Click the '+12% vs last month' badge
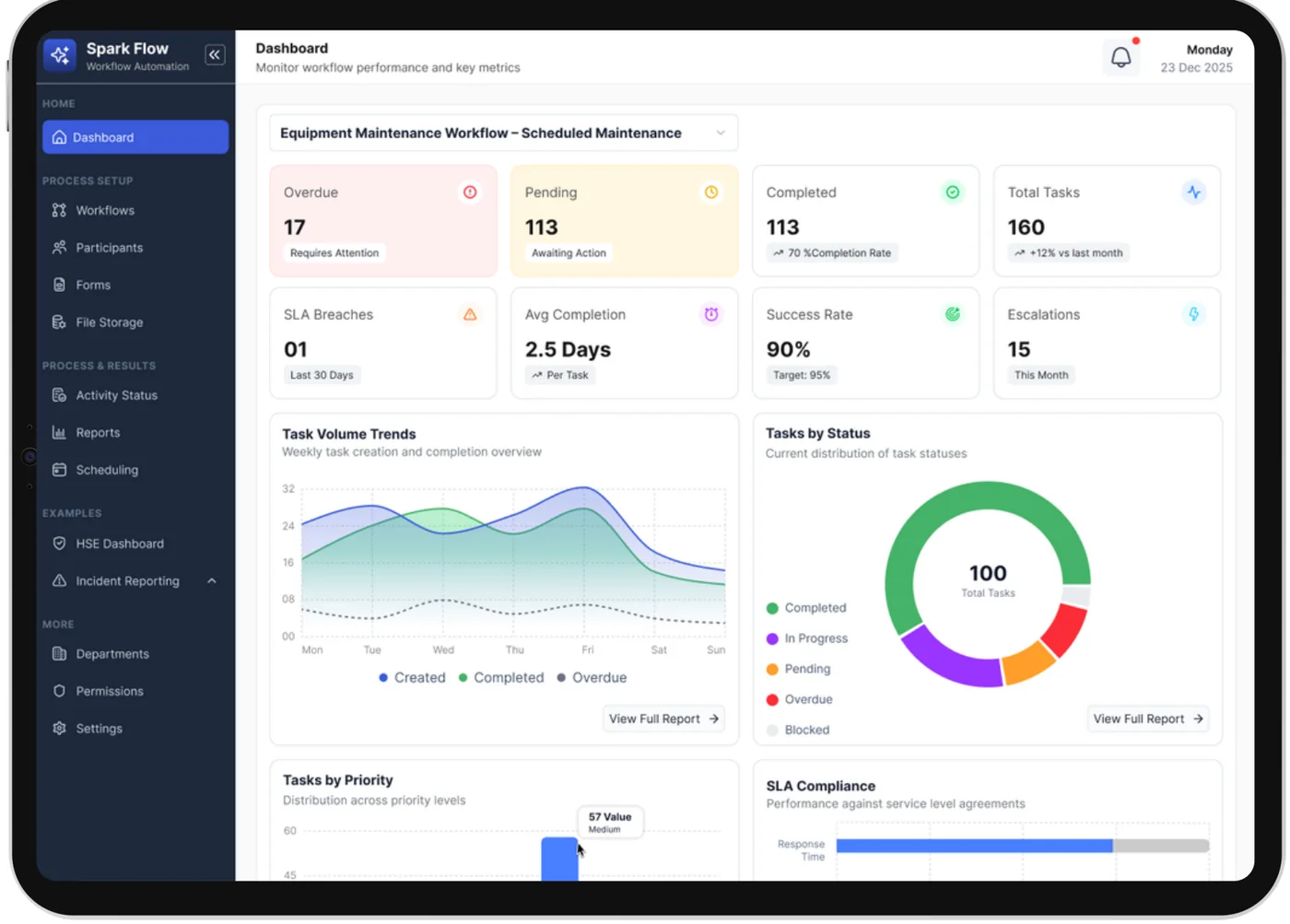The width and height of the screenshot is (1290, 924). point(1068,252)
